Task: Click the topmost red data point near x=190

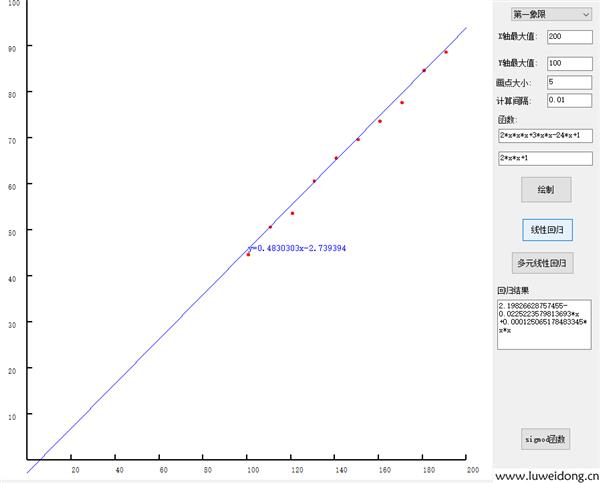Action: (x=446, y=52)
